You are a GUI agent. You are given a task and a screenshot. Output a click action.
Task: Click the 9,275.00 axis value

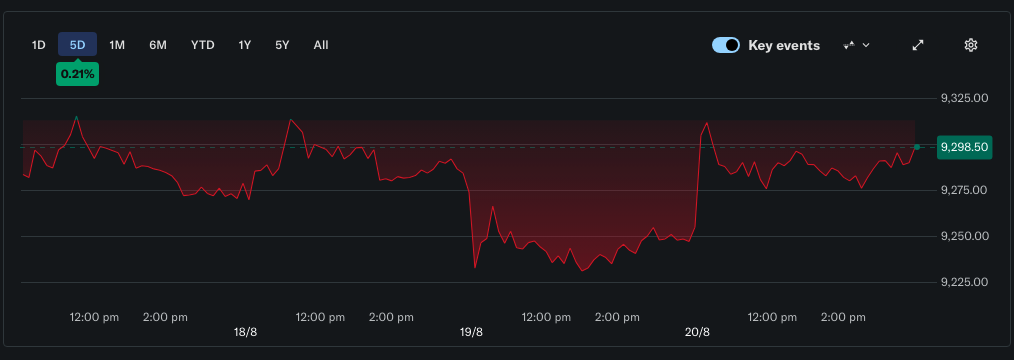[x=965, y=190]
